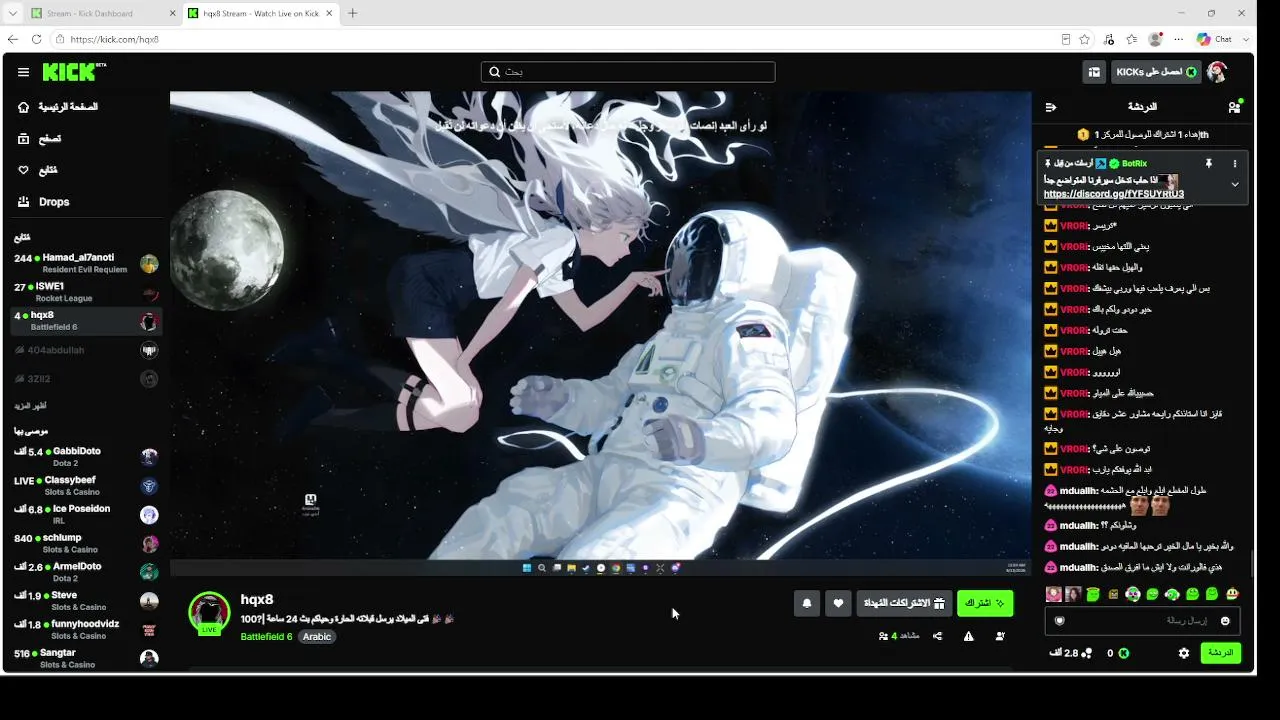The width and height of the screenshot is (1280, 720).
Task: Open Ice Poseidon IRL channel
Action: 86,514
